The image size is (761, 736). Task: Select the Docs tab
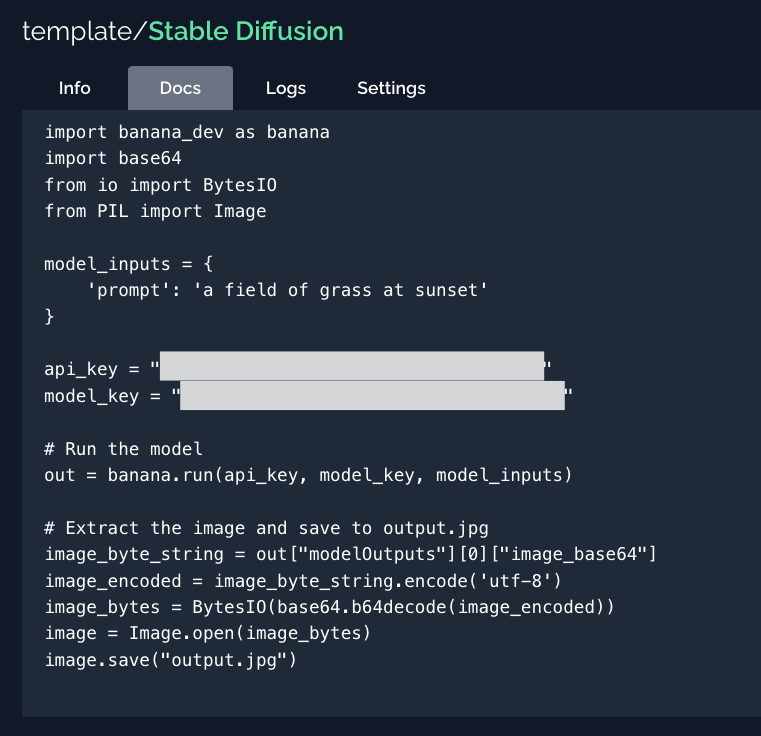180,88
